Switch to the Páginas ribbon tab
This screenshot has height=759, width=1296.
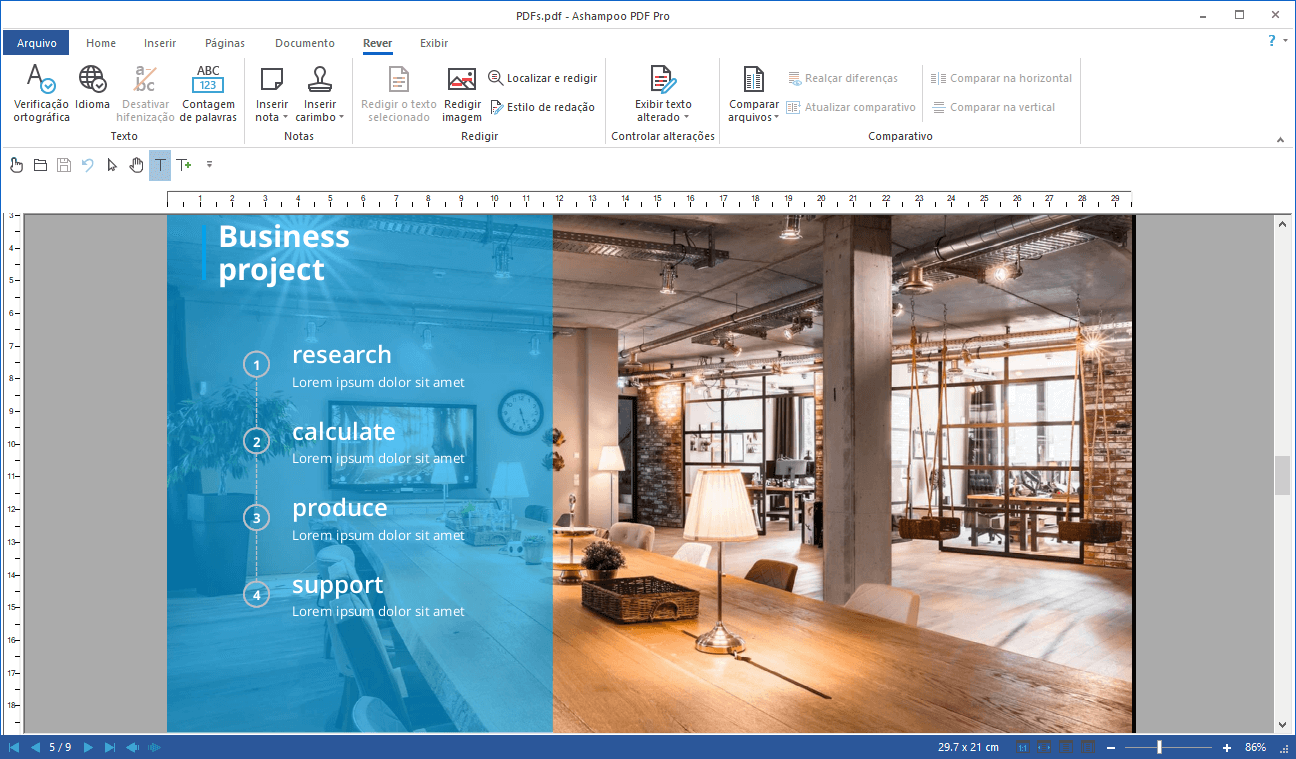(225, 43)
